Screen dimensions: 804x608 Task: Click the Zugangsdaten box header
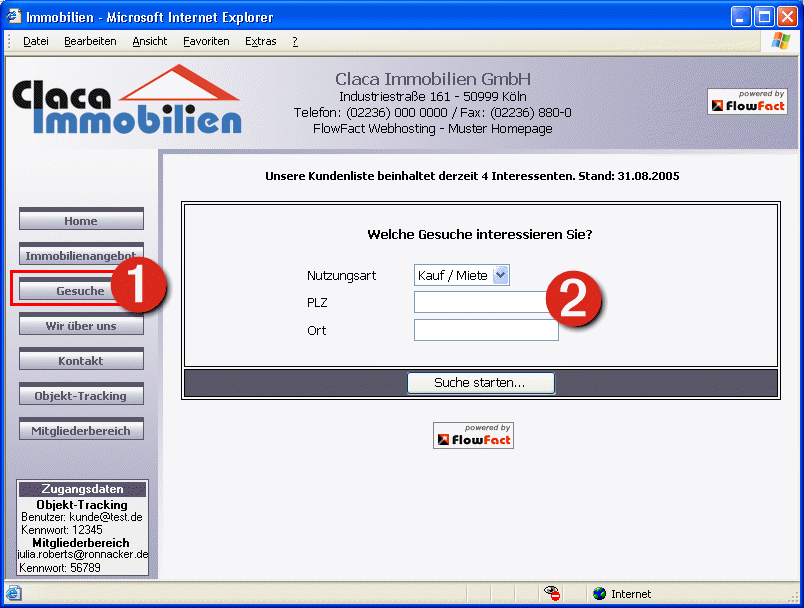pyautogui.click(x=83, y=489)
